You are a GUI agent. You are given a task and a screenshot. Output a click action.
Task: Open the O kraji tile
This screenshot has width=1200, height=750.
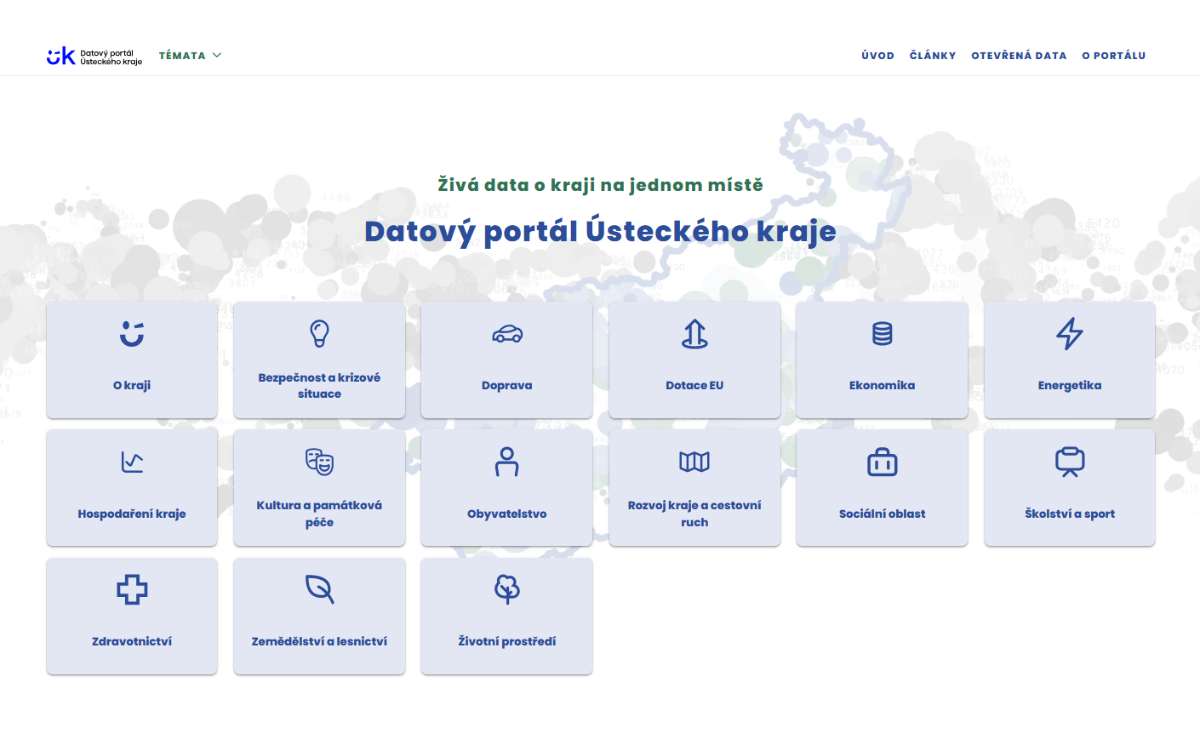(x=131, y=360)
